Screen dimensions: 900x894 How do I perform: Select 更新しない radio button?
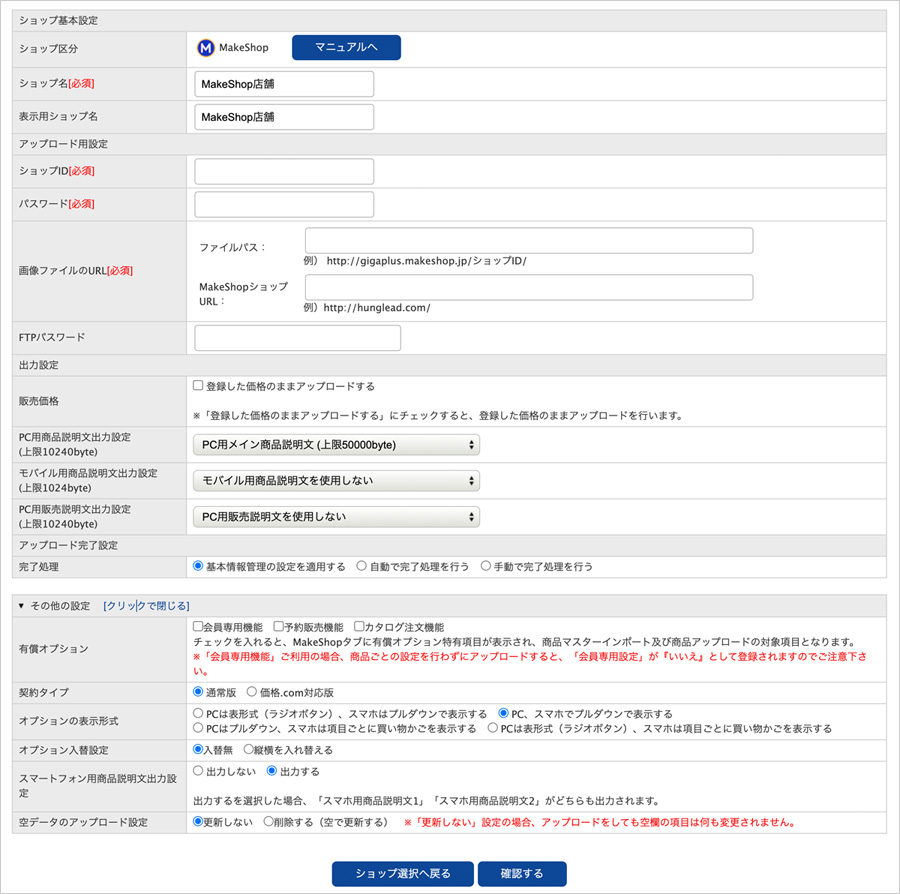[x=198, y=822]
